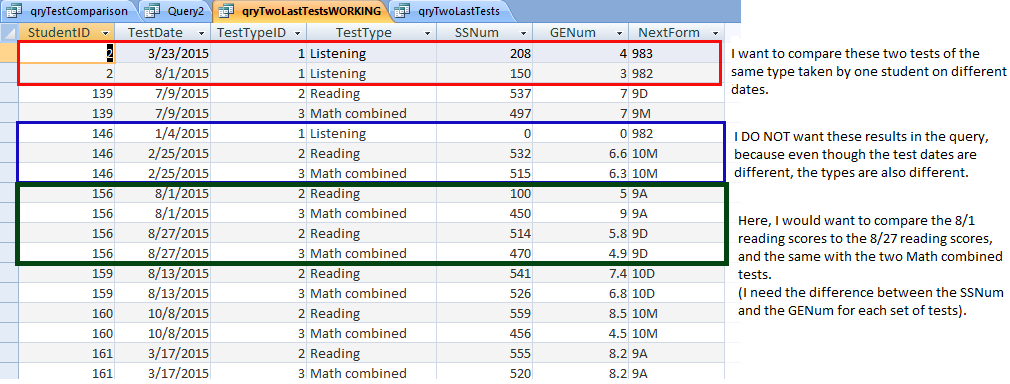Click the SSNum value 150
The width and height of the screenshot is (1010, 384).
[485, 73]
